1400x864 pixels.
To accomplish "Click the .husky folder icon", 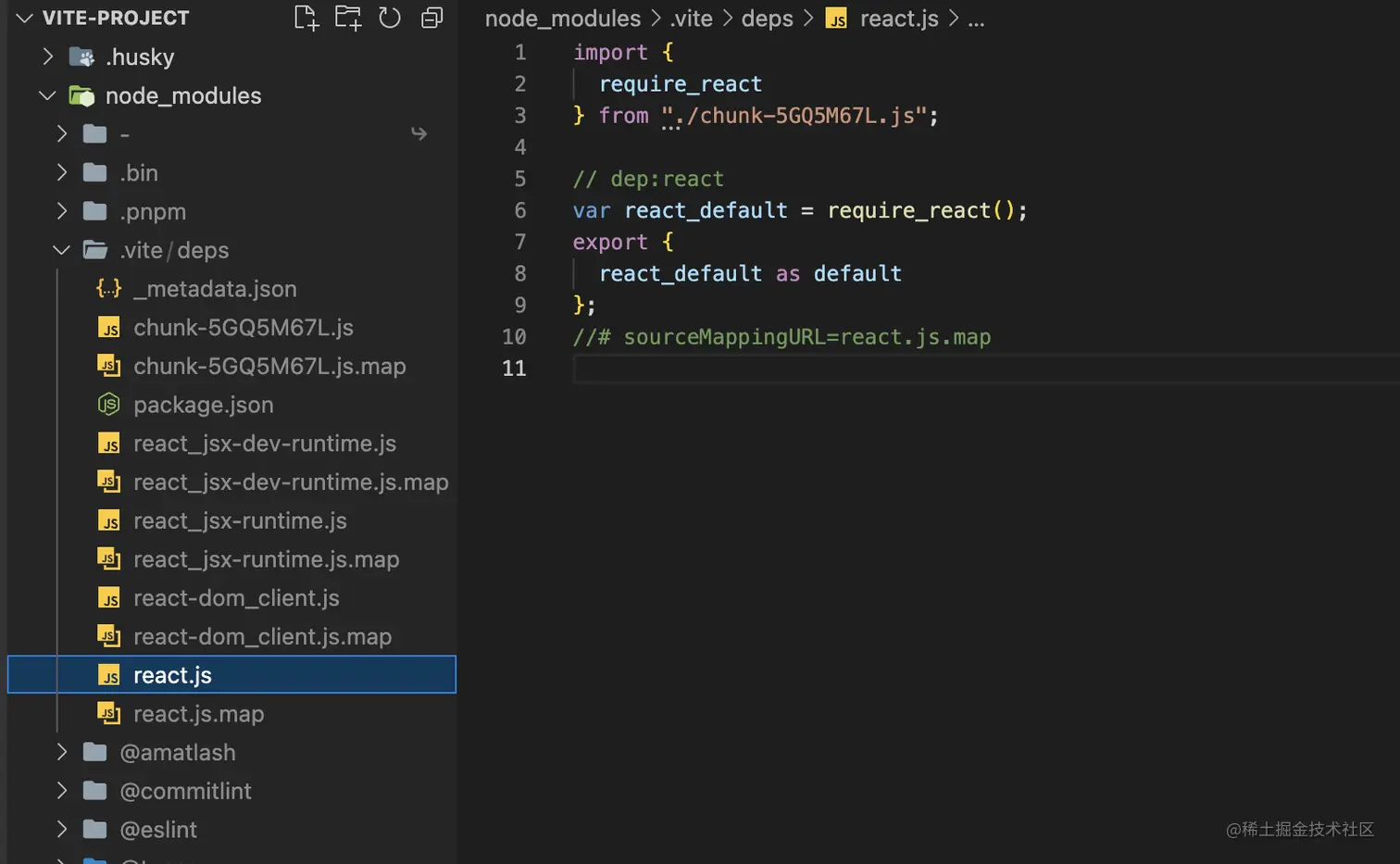I will pyautogui.click(x=81, y=57).
